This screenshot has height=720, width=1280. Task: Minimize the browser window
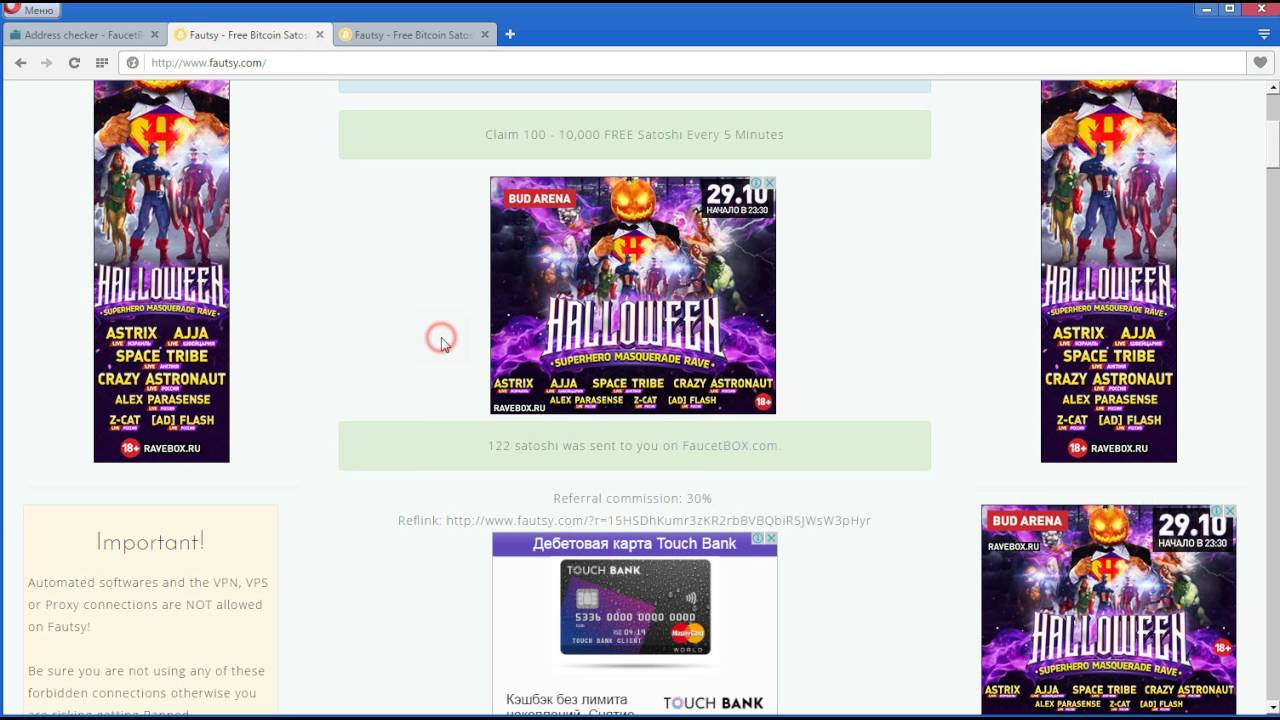[1205, 8]
